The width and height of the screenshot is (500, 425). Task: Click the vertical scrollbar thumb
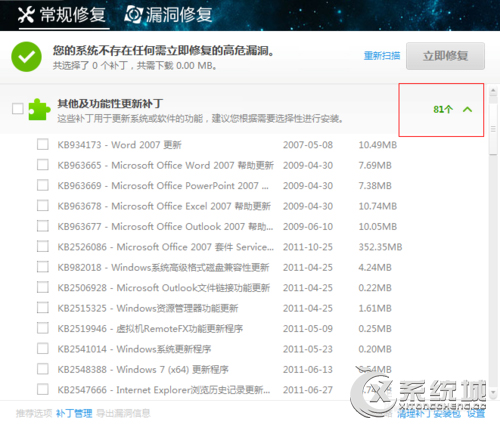(x=493, y=129)
